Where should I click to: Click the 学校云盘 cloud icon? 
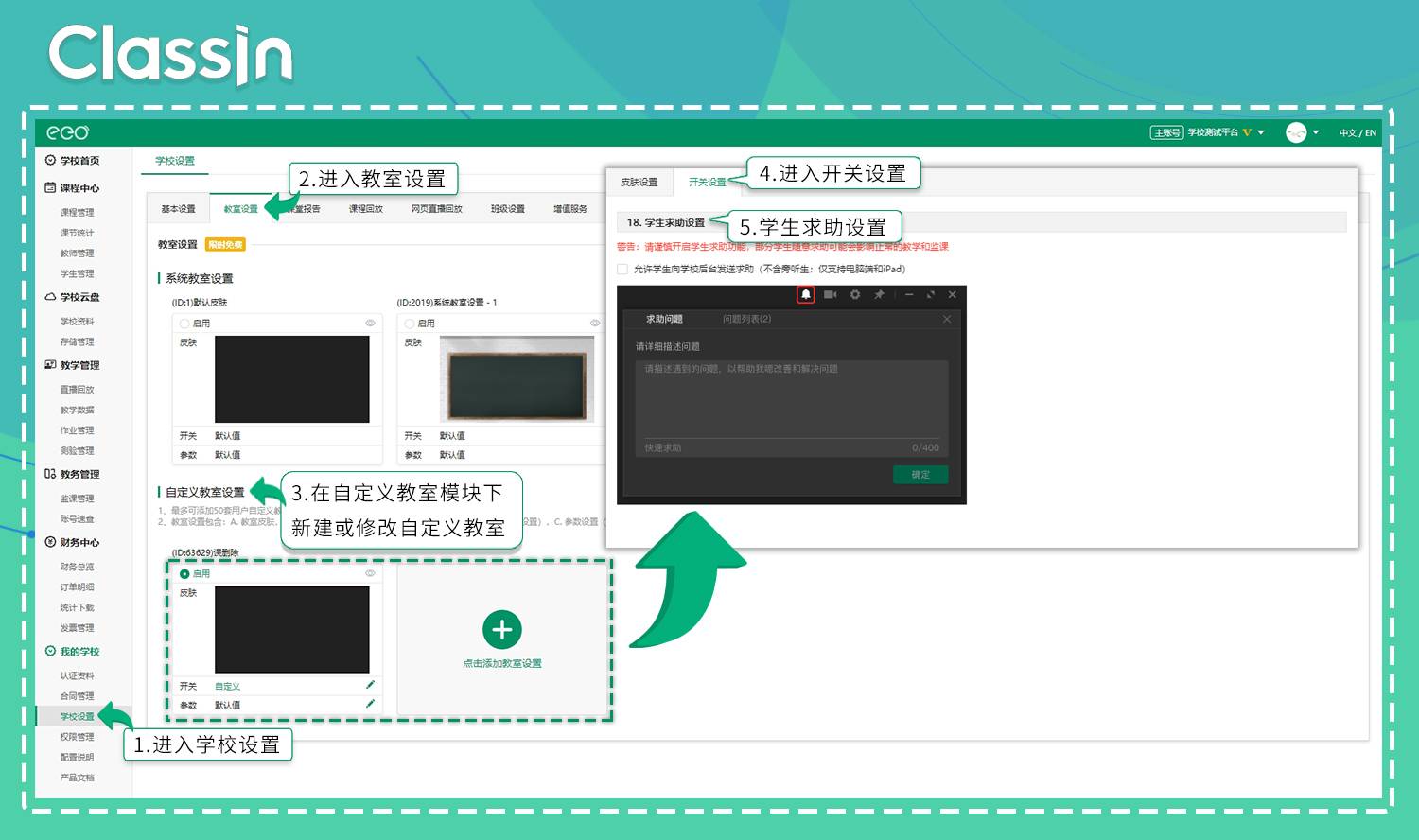(50, 296)
